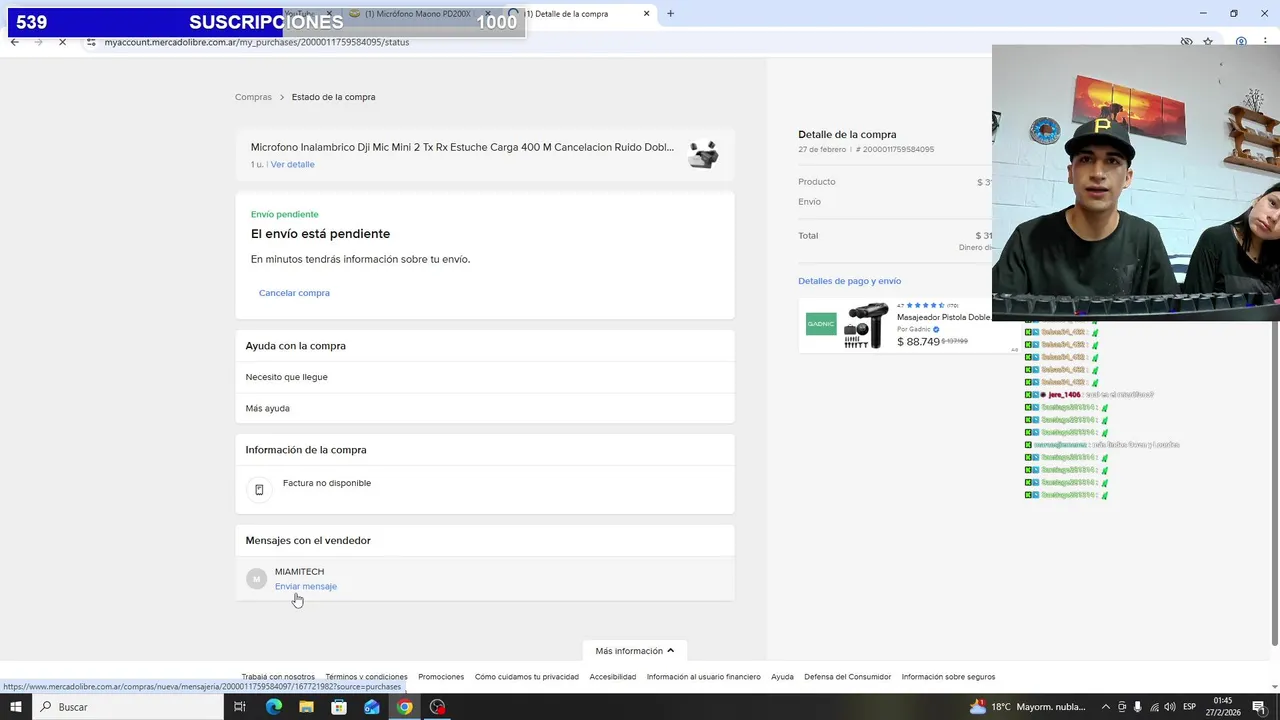Open a new browser tab
Screen dimensions: 1280x720
(x=670, y=14)
